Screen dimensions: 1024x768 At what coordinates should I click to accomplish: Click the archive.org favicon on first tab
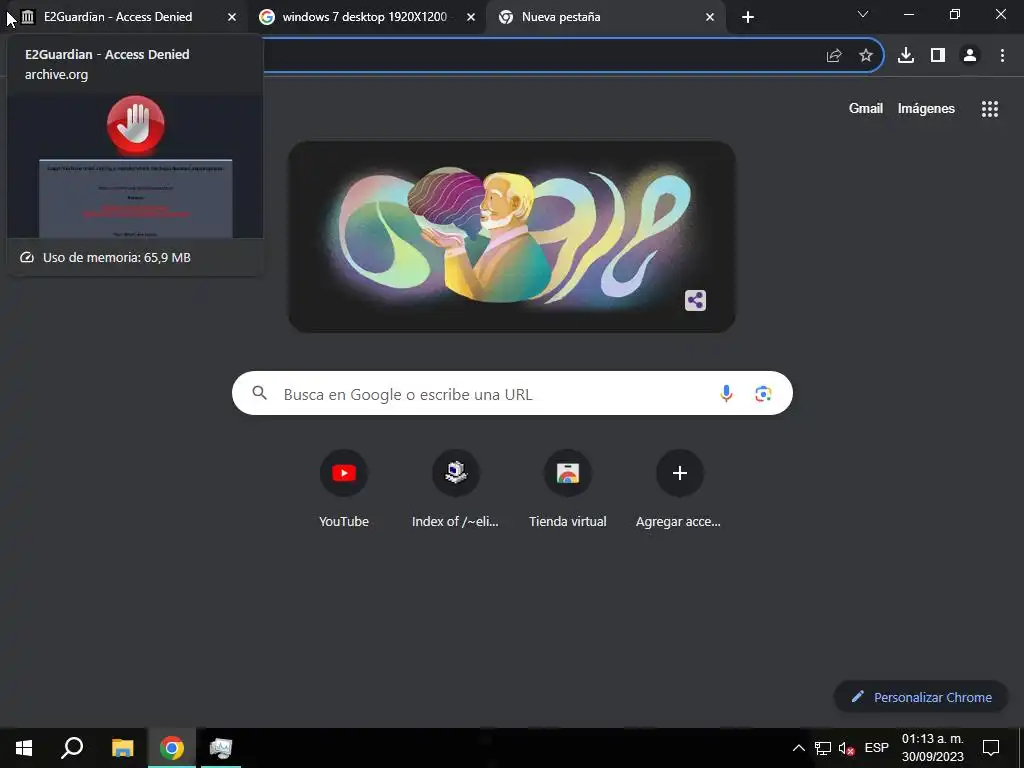[x=27, y=17]
